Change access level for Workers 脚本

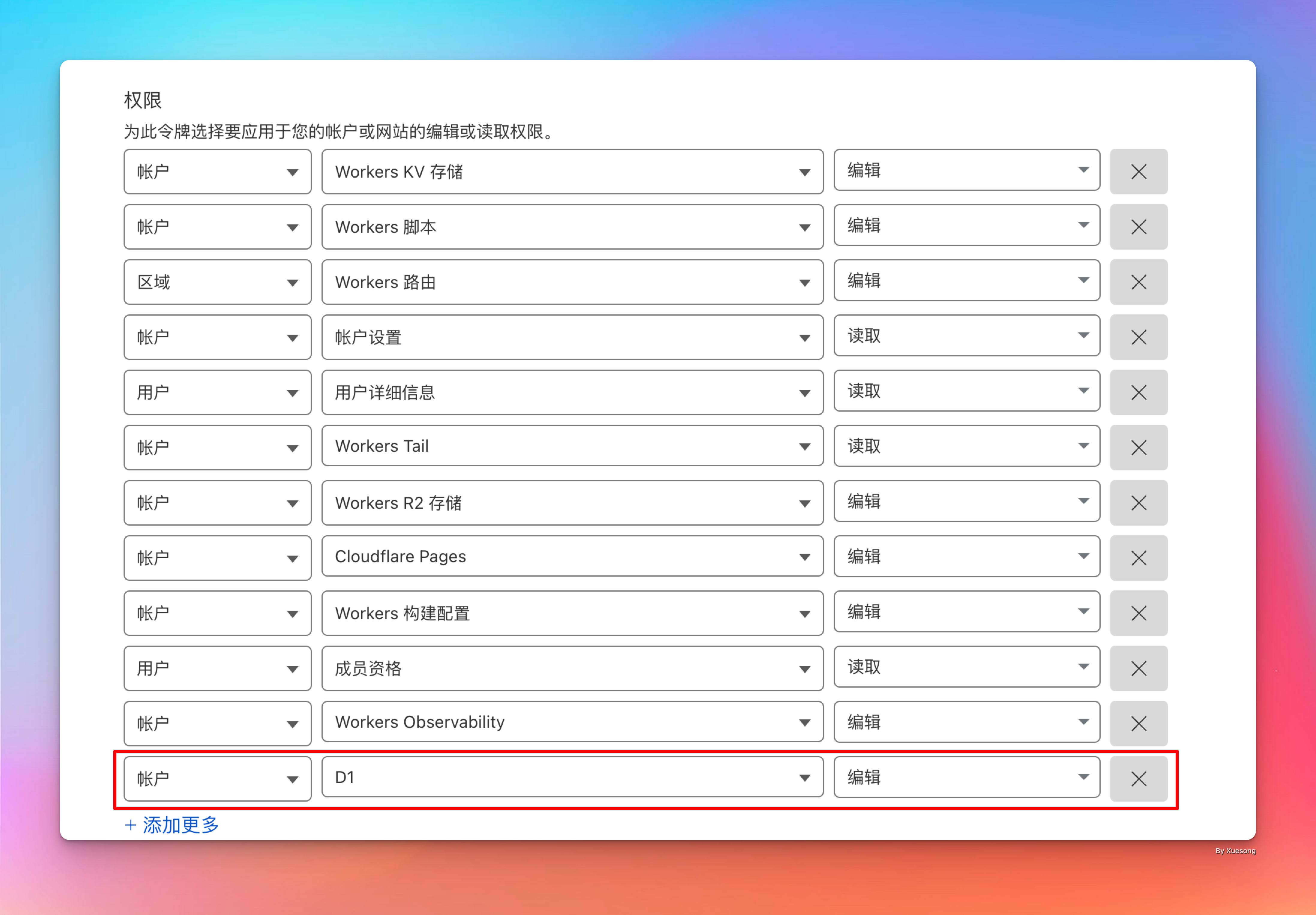pyautogui.click(x=967, y=225)
